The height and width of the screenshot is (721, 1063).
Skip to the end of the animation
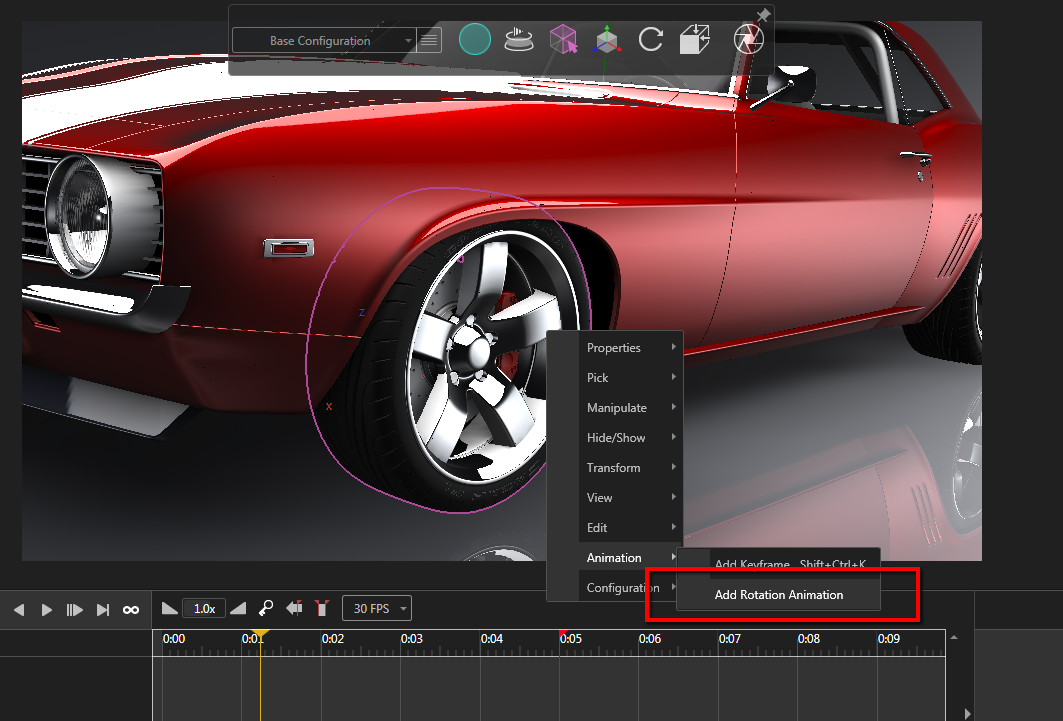[102, 610]
